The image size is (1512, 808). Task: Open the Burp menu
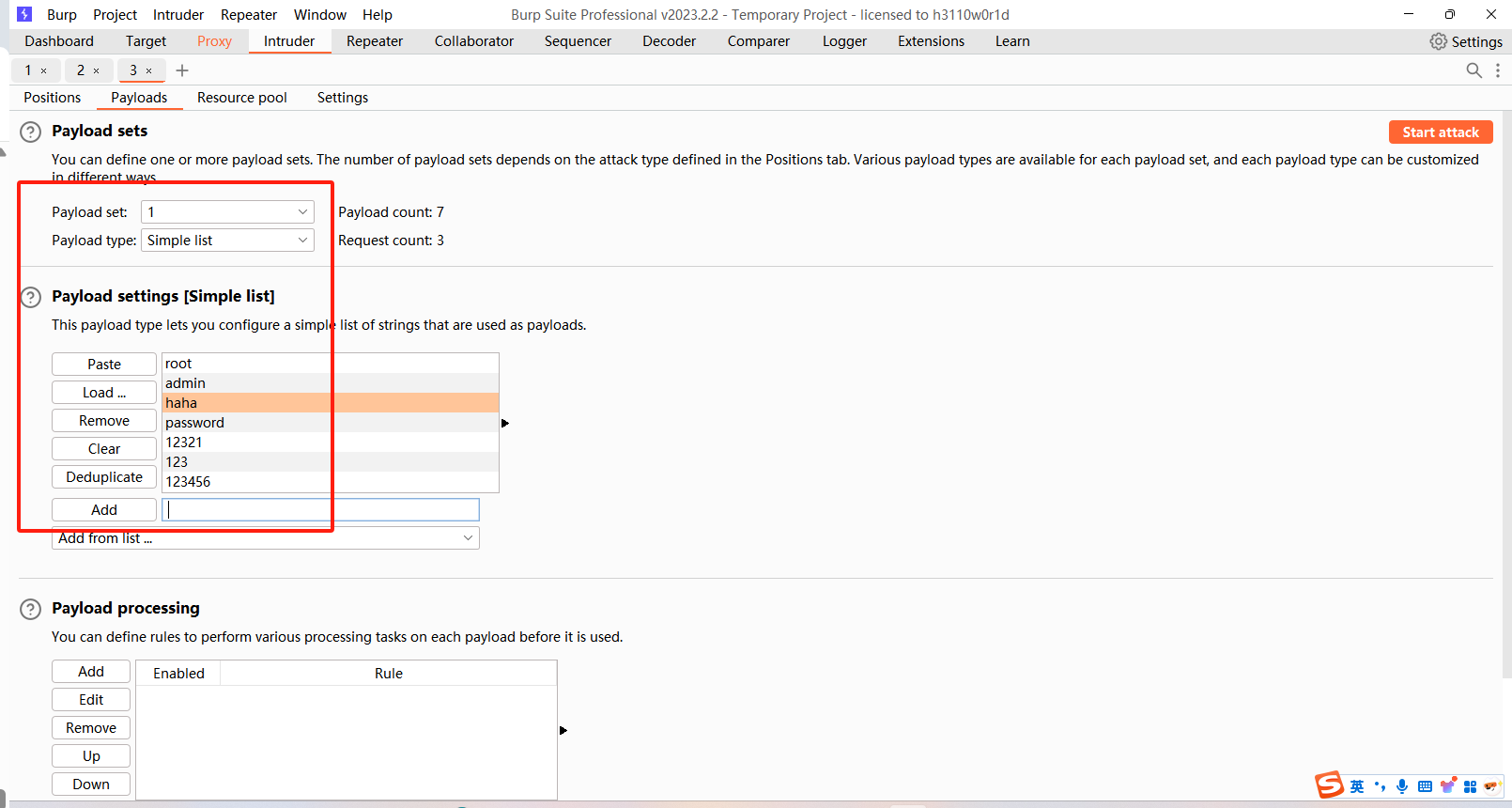[x=62, y=15]
